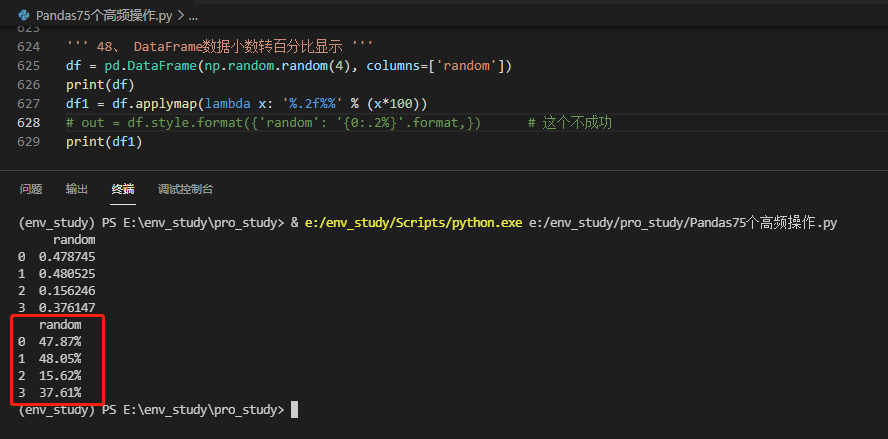Click the print(df) statement
The height and width of the screenshot is (439, 888).
point(100,84)
